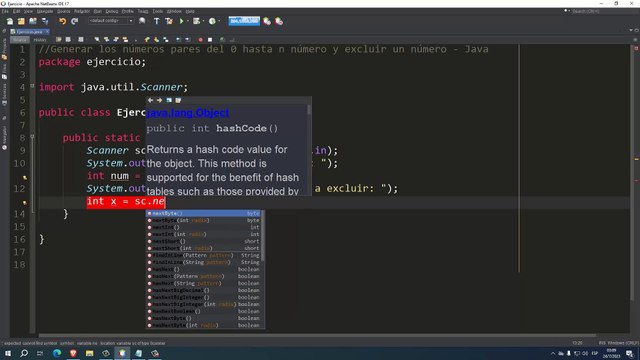This screenshot has height=360, width=640.
Task: Click the second profiler icon after memory bar
Action: click(279, 21)
